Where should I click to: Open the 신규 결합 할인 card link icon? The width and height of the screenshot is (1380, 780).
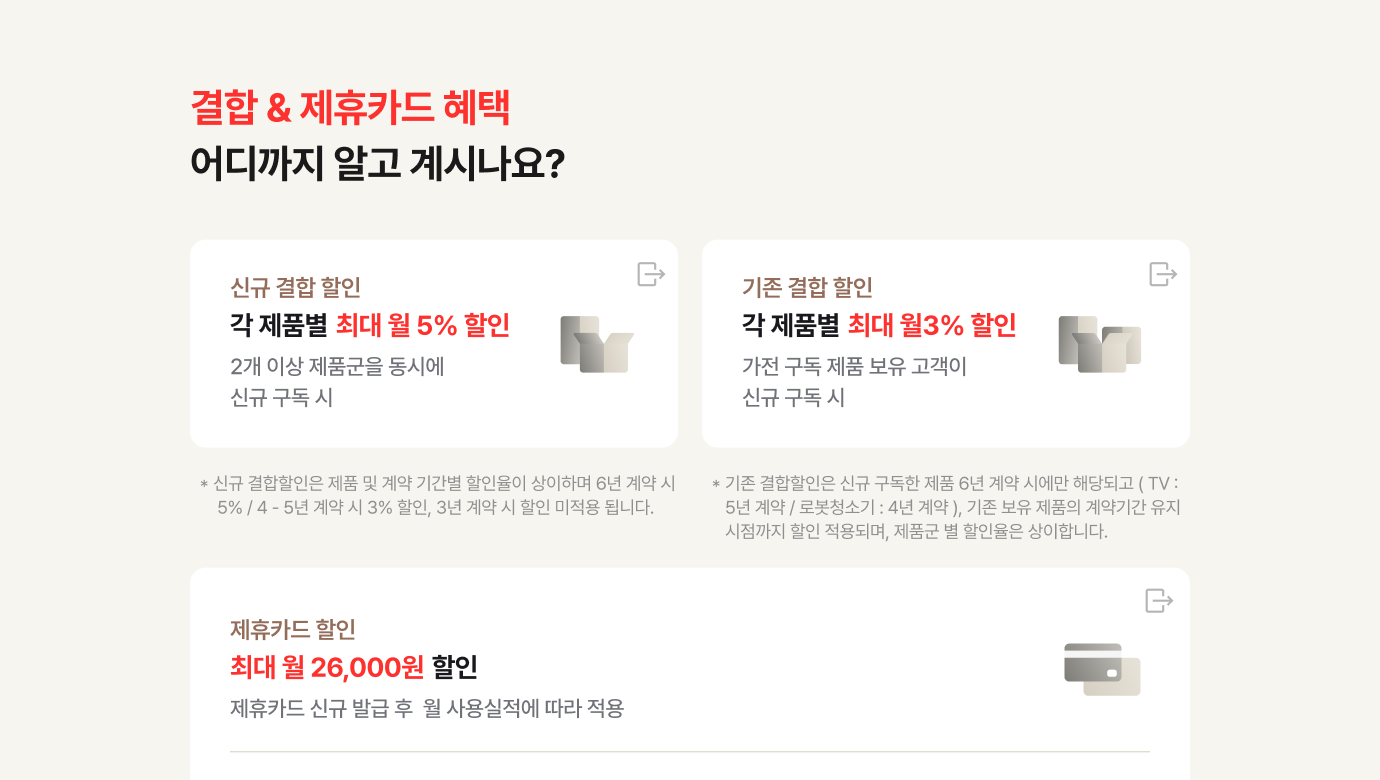(651, 274)
